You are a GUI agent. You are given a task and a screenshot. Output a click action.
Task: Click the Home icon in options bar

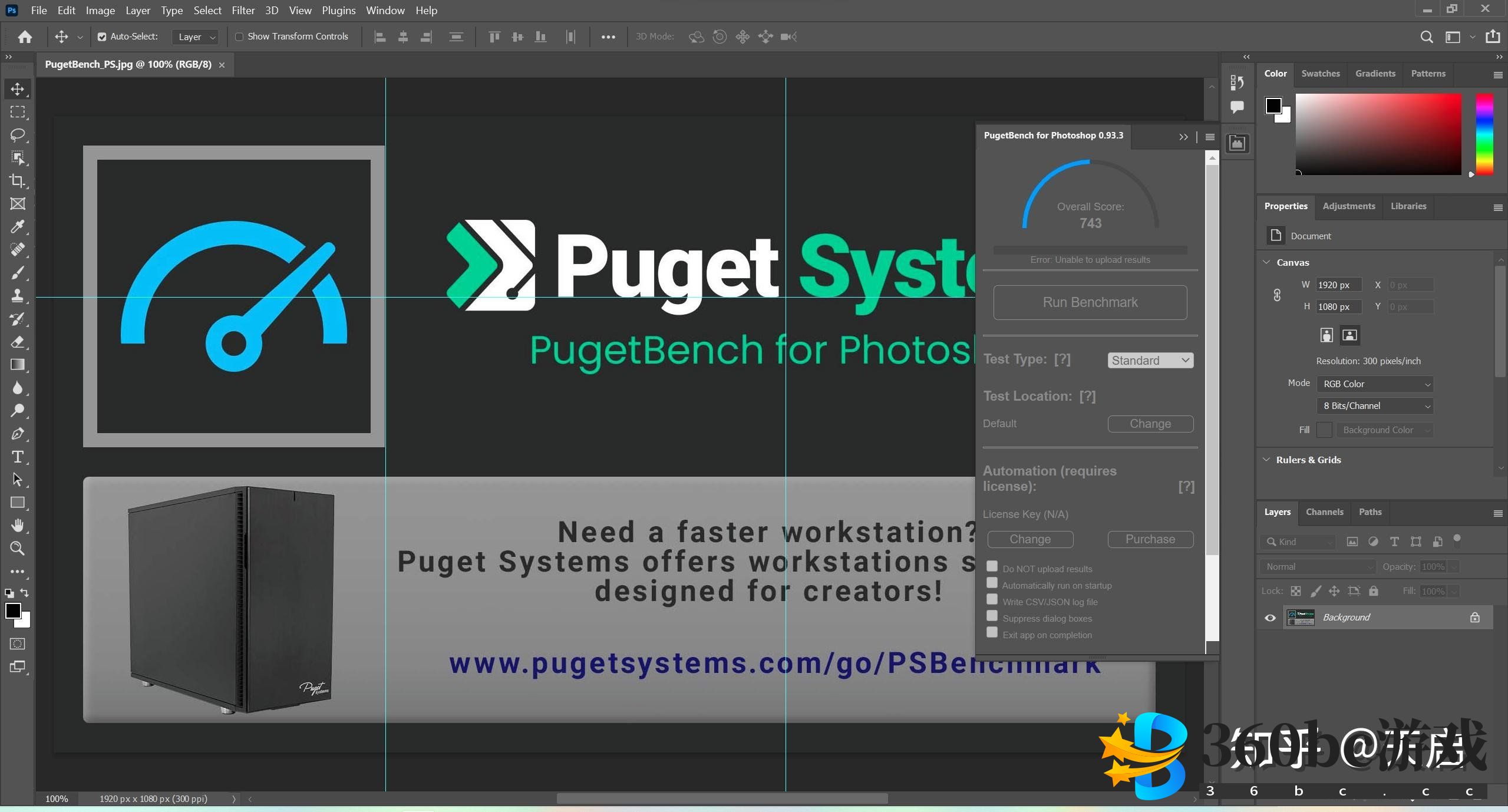tap(25, 37)
